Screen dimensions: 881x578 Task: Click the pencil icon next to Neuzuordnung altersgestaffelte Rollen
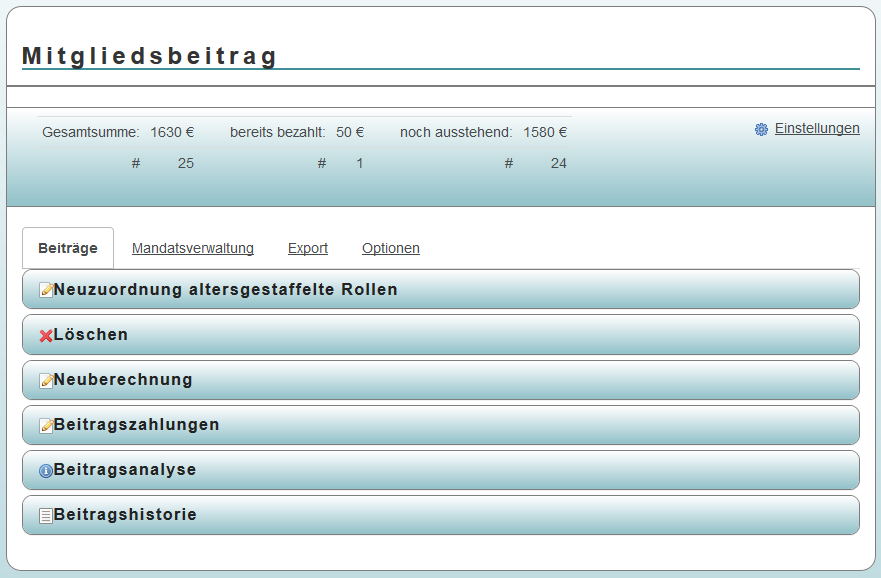(x=45, y=290)
